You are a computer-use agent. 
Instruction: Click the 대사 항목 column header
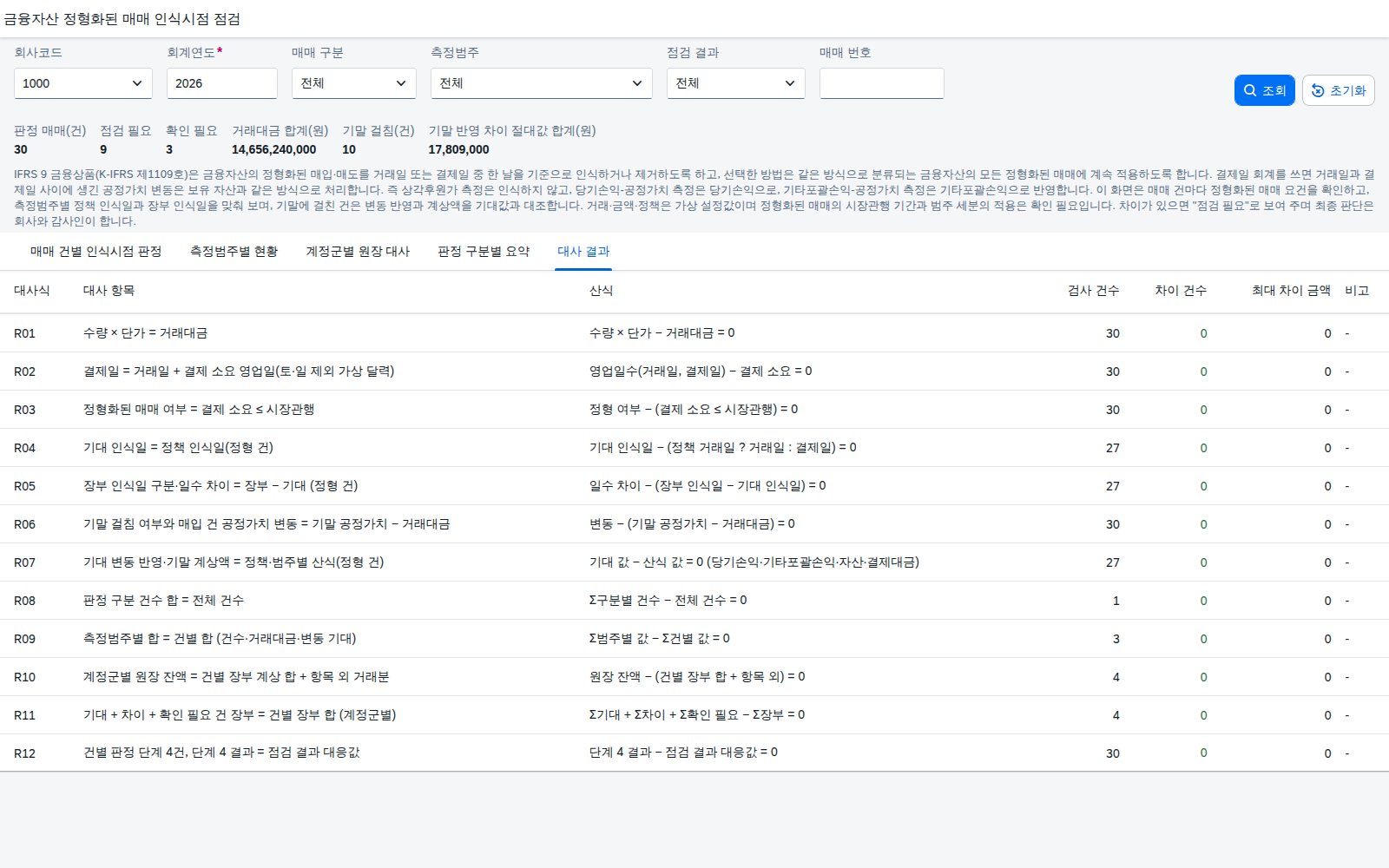coord(109,291)
